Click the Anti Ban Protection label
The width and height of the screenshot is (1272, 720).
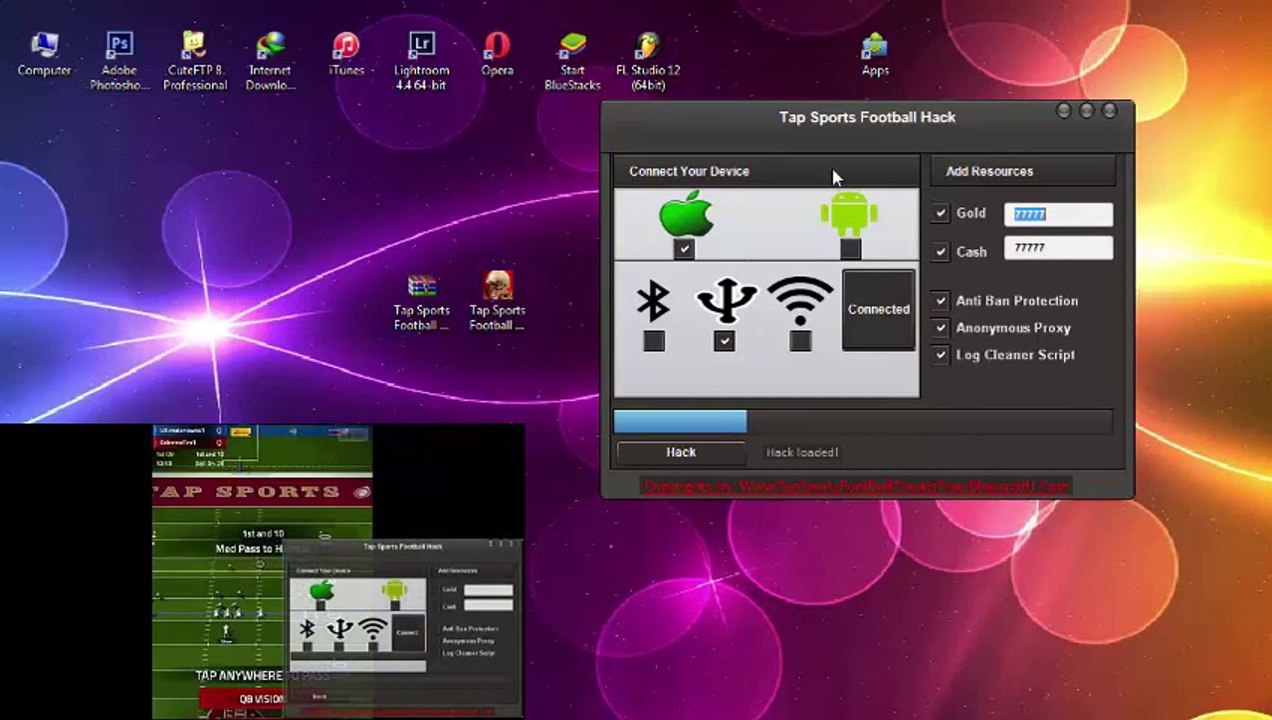(x=1017, y=300)
